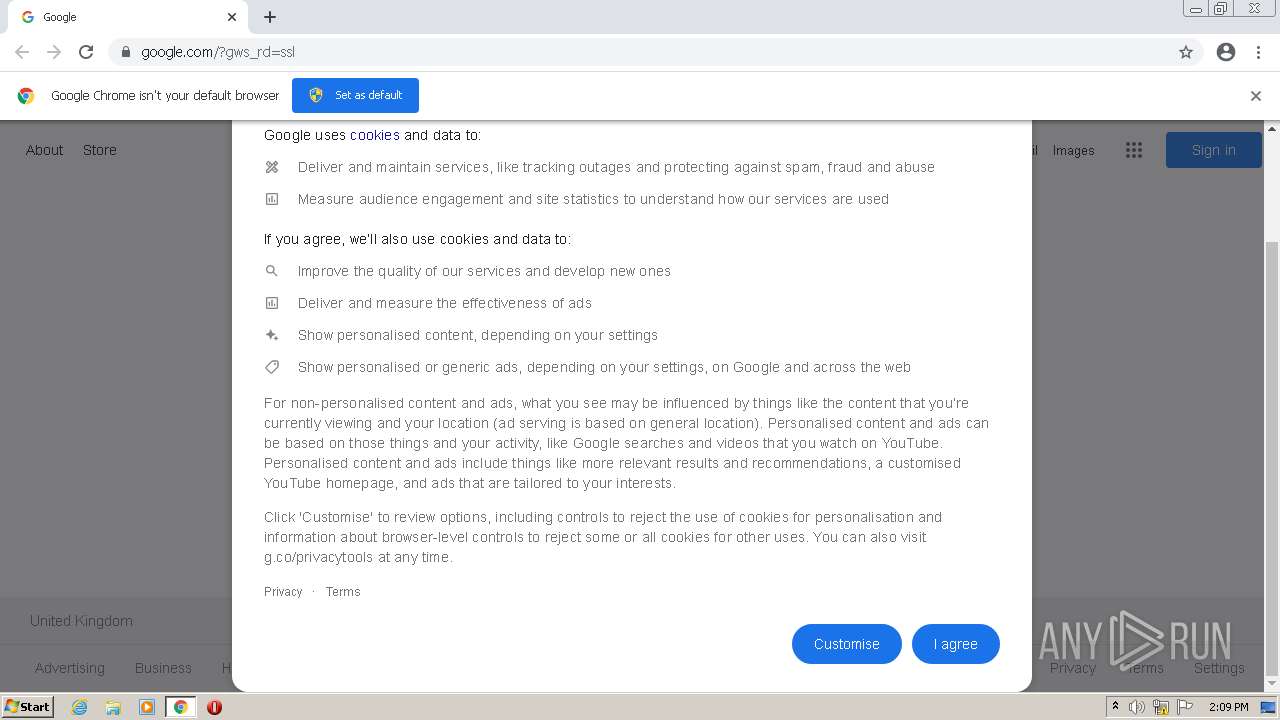
Task: Open the Chrome three-dot menu
Action: click(x=1258, y=52)
